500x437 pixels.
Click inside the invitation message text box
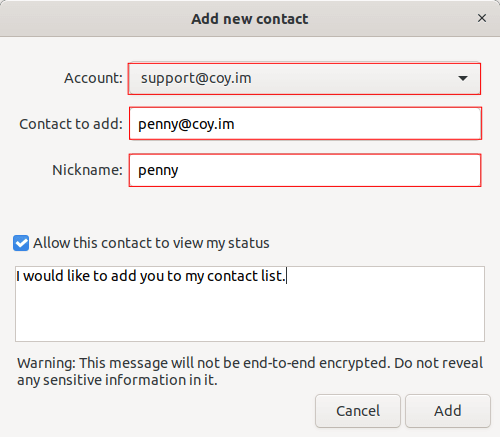(x=250, y=304)
